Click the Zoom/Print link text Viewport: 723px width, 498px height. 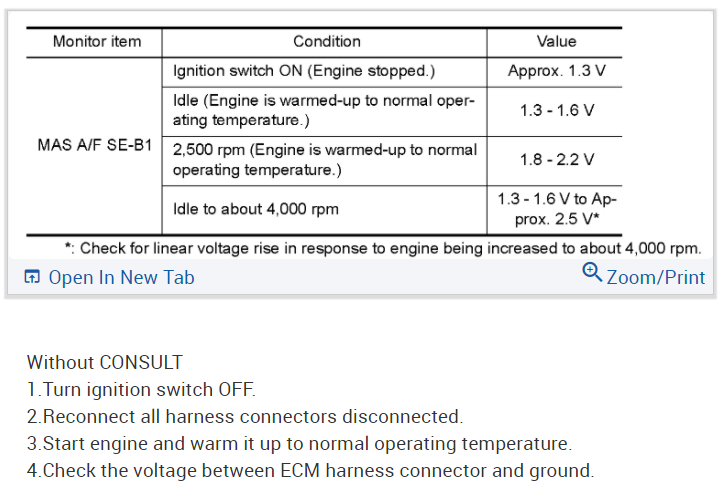pos(655,277)
